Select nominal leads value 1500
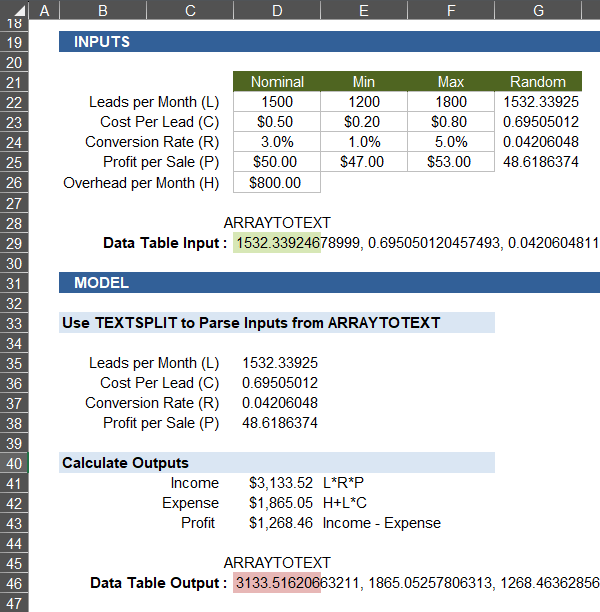 277,102
